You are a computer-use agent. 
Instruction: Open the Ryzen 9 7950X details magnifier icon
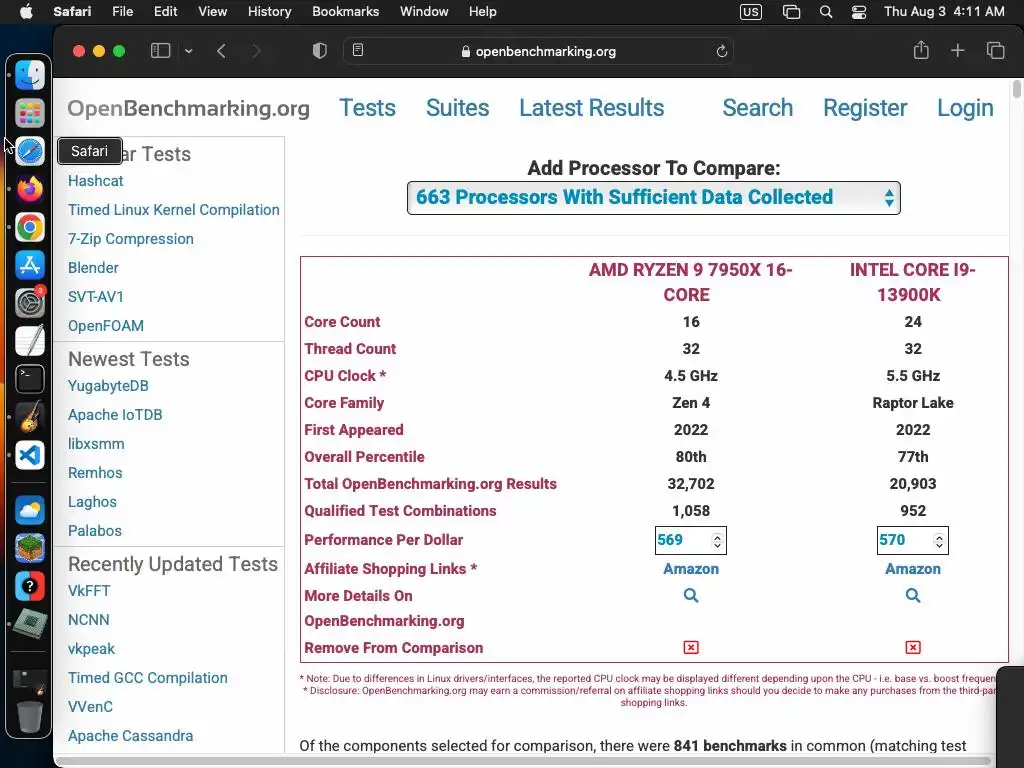691,595
